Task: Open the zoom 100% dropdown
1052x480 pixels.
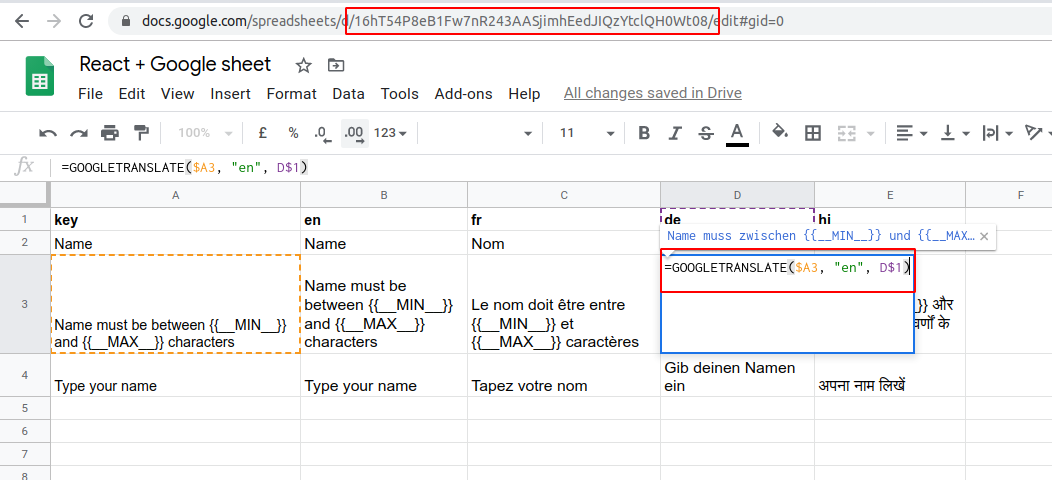Action: coord(205,133)
